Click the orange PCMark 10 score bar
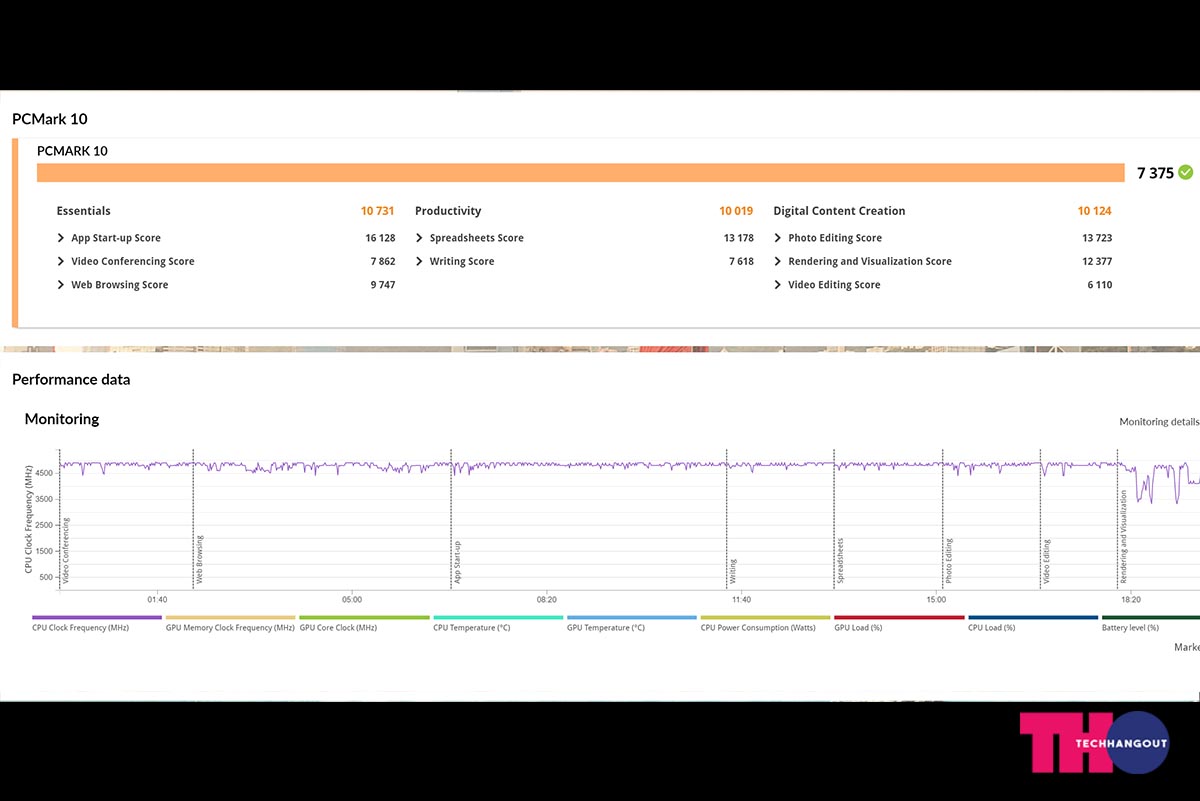Viewport: 1200px width, 801px height. point(581,173)
